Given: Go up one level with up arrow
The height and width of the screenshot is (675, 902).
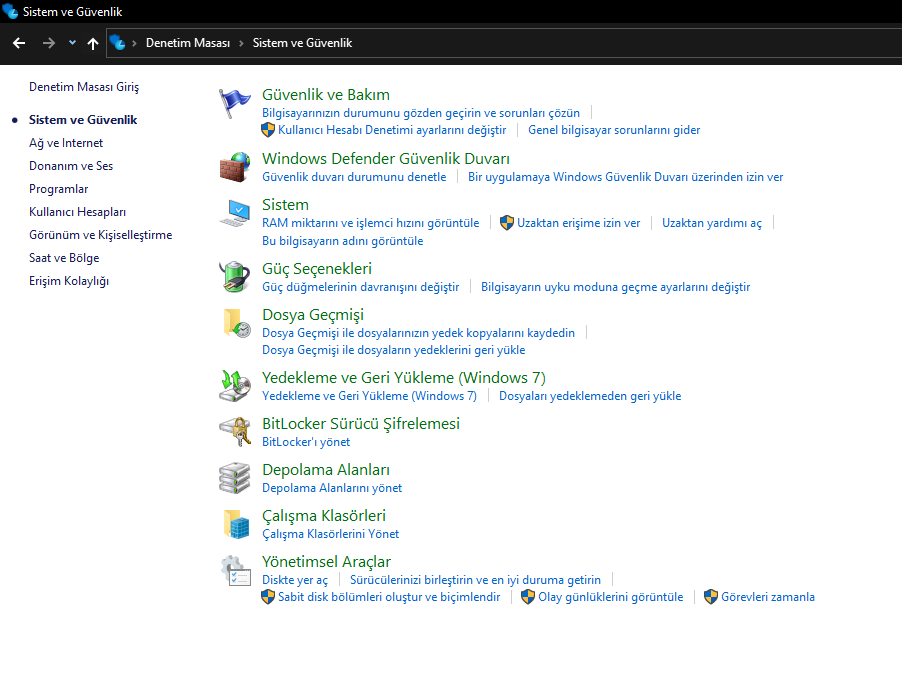Looking at the screenshot, I should click(93, 43).
